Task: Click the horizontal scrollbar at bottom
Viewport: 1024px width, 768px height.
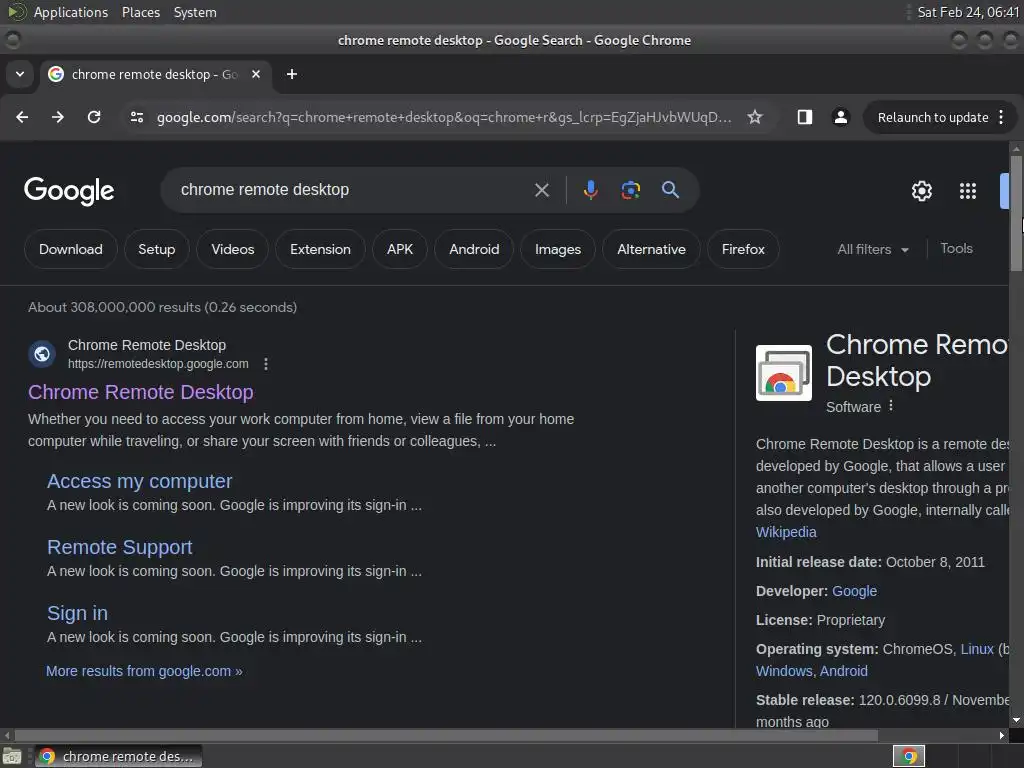Action: 446,735
